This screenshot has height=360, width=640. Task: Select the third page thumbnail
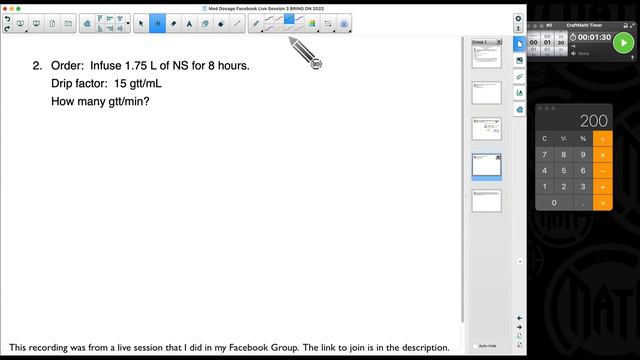(x=487, y=129)
